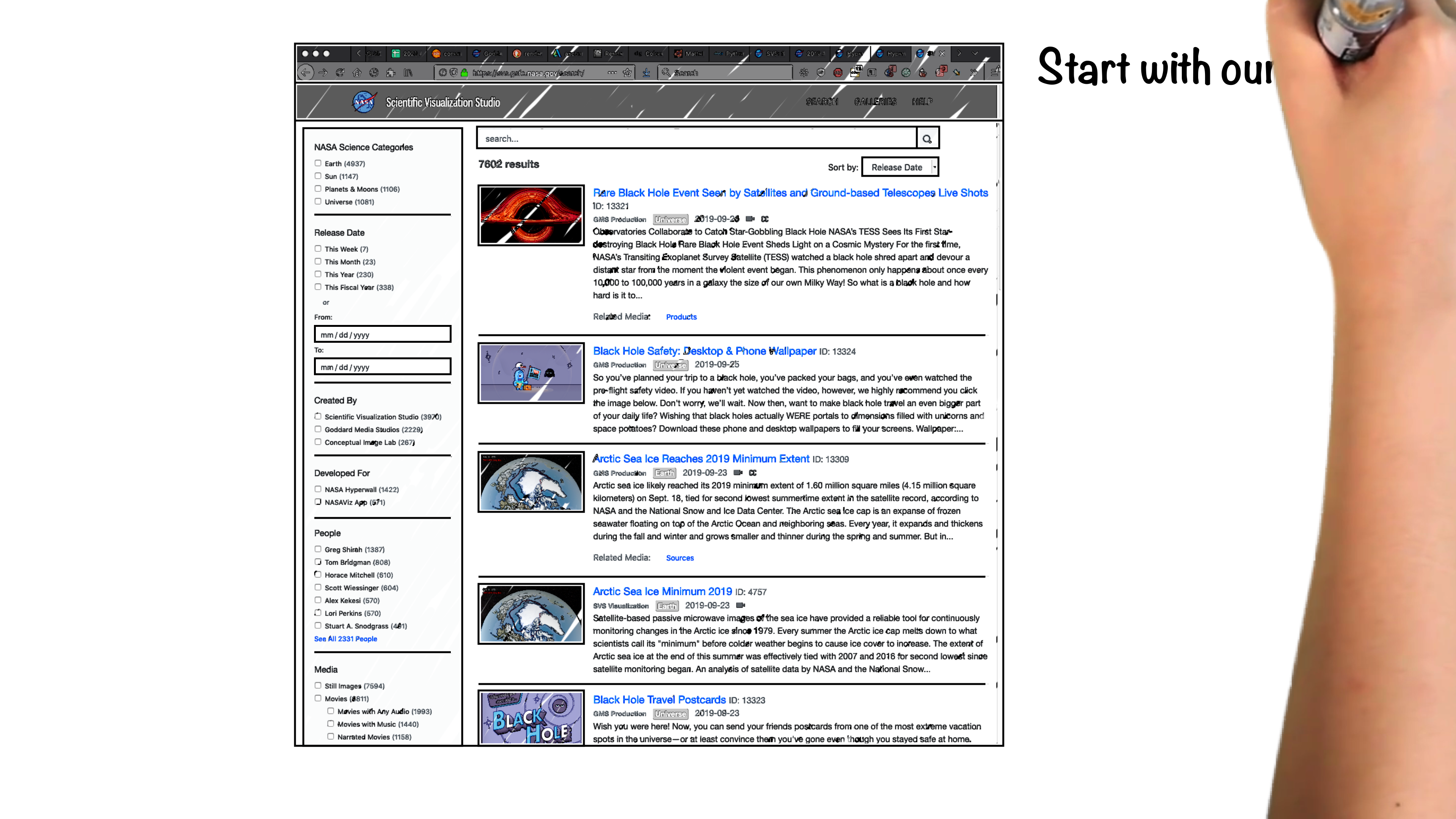Switch to the 'render' browser tab

[527, 53]
